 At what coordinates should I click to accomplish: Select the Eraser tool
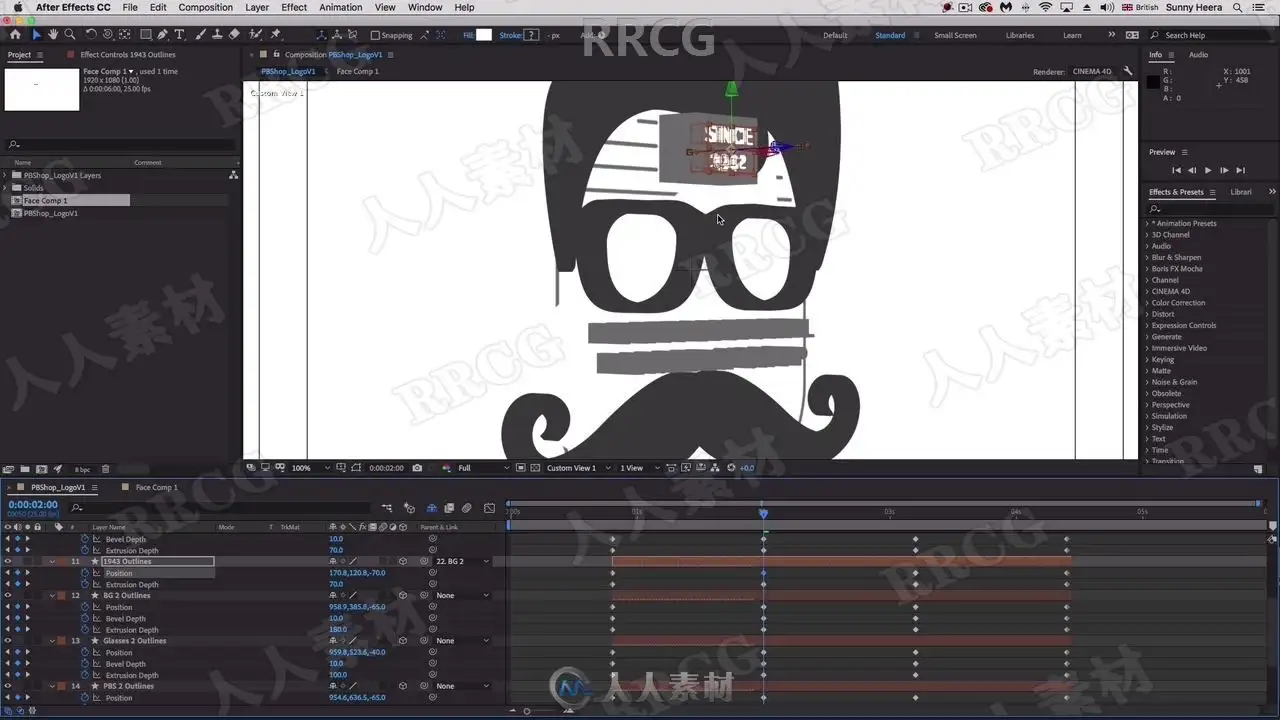234,35
